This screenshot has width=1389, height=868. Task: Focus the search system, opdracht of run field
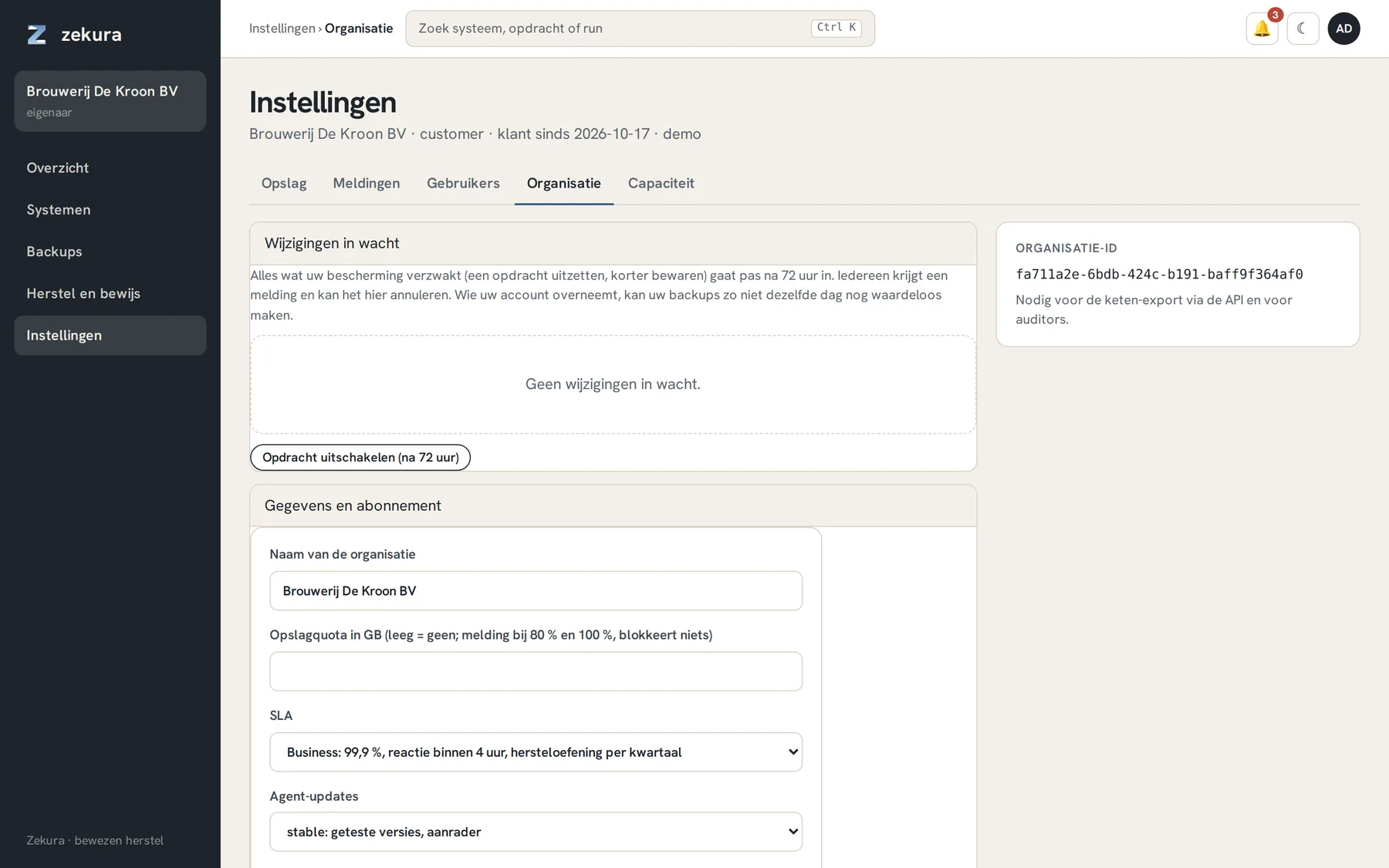point(640,29)
